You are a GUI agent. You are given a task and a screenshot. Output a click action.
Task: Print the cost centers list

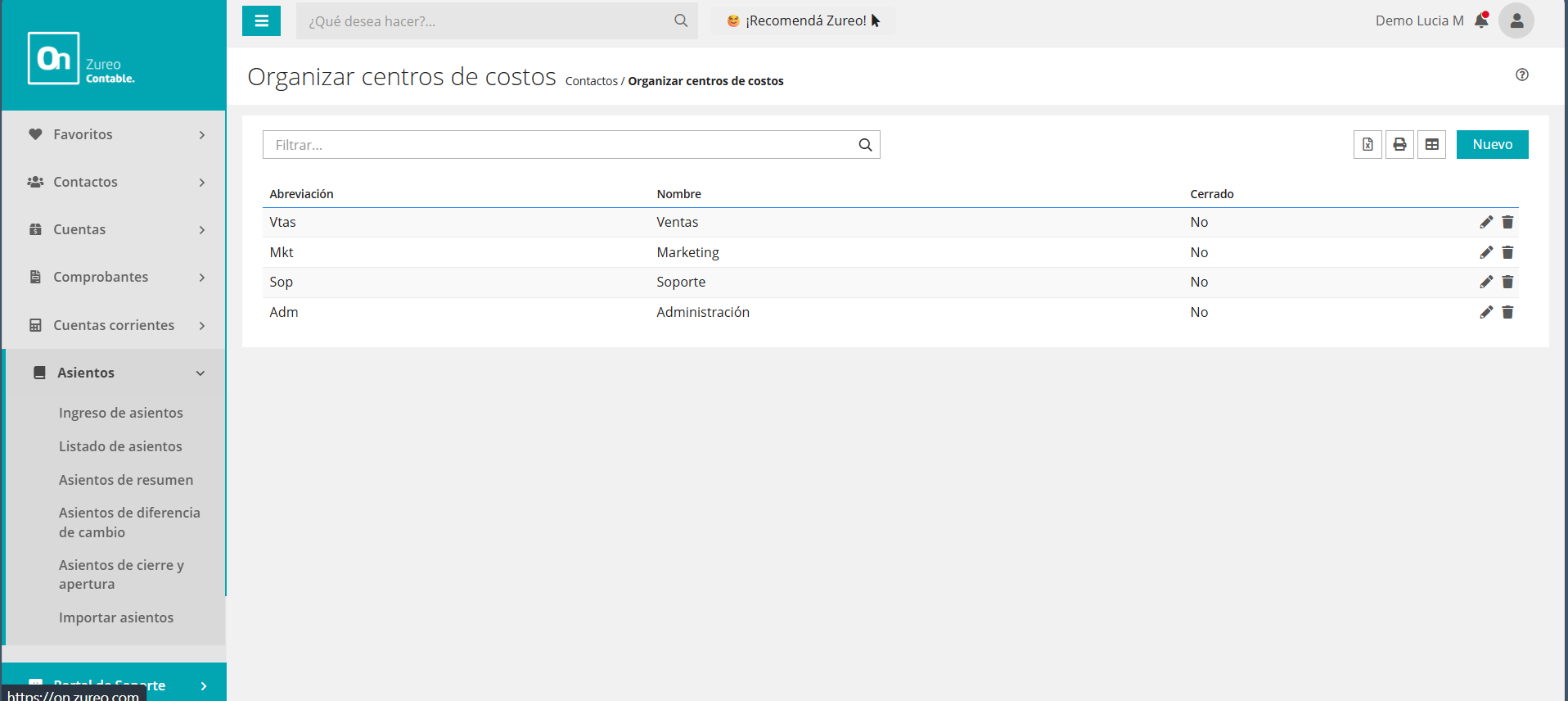pos(1399,144)
